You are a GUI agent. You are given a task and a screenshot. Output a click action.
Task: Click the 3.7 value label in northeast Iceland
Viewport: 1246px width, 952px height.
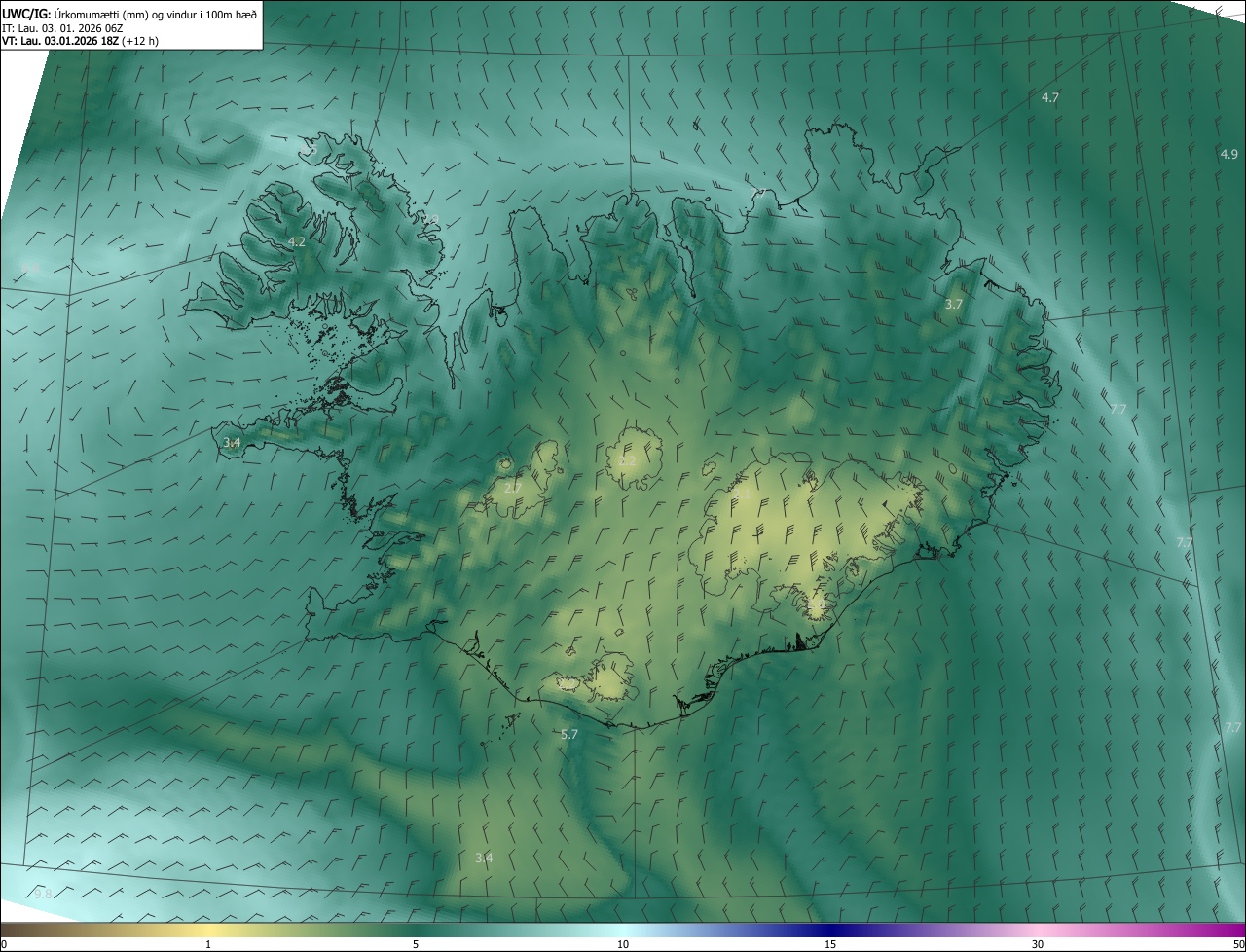coord(954,304)
